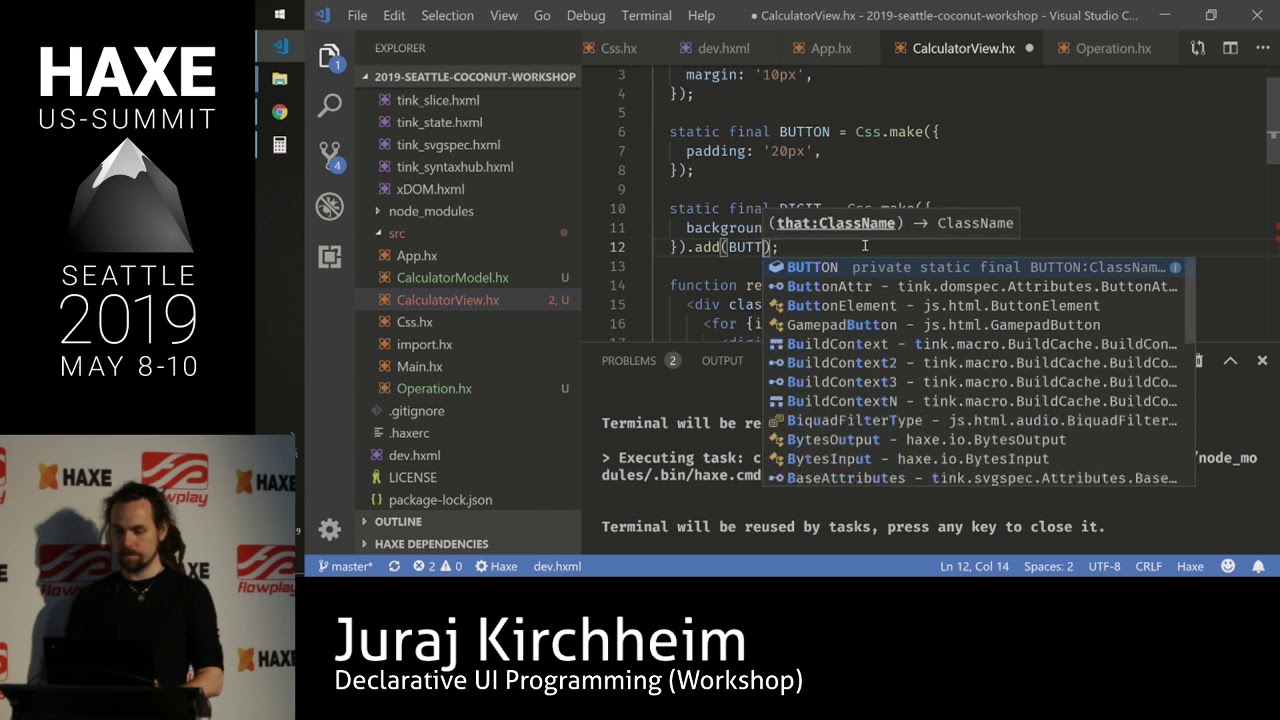
Task: Expand the OUTLINE section
Action: pyautogui.click(x=398, y=522)
